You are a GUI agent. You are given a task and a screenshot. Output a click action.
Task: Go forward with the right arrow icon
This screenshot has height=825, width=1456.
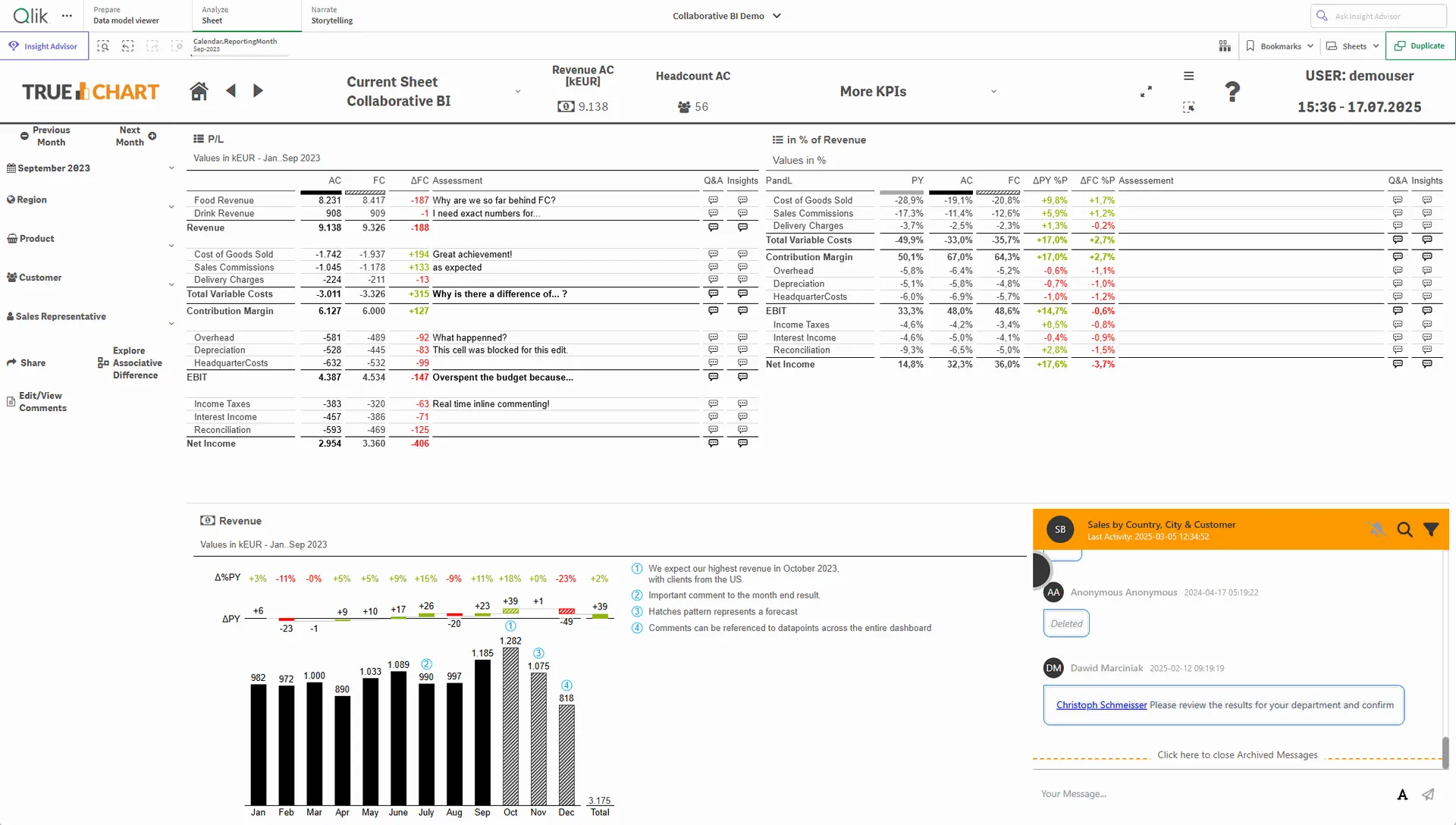[258, 91]
